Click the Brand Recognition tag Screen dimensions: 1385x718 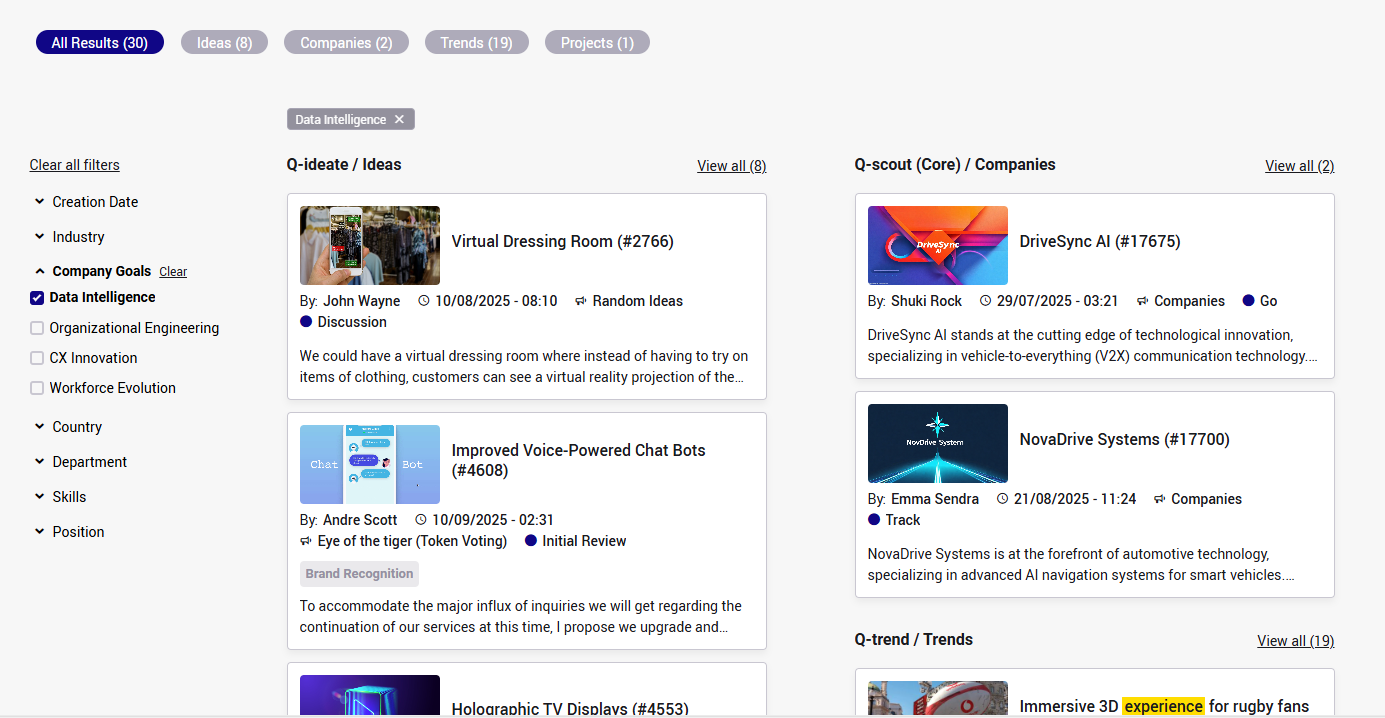pyautogui.click(x=359, y=574)
